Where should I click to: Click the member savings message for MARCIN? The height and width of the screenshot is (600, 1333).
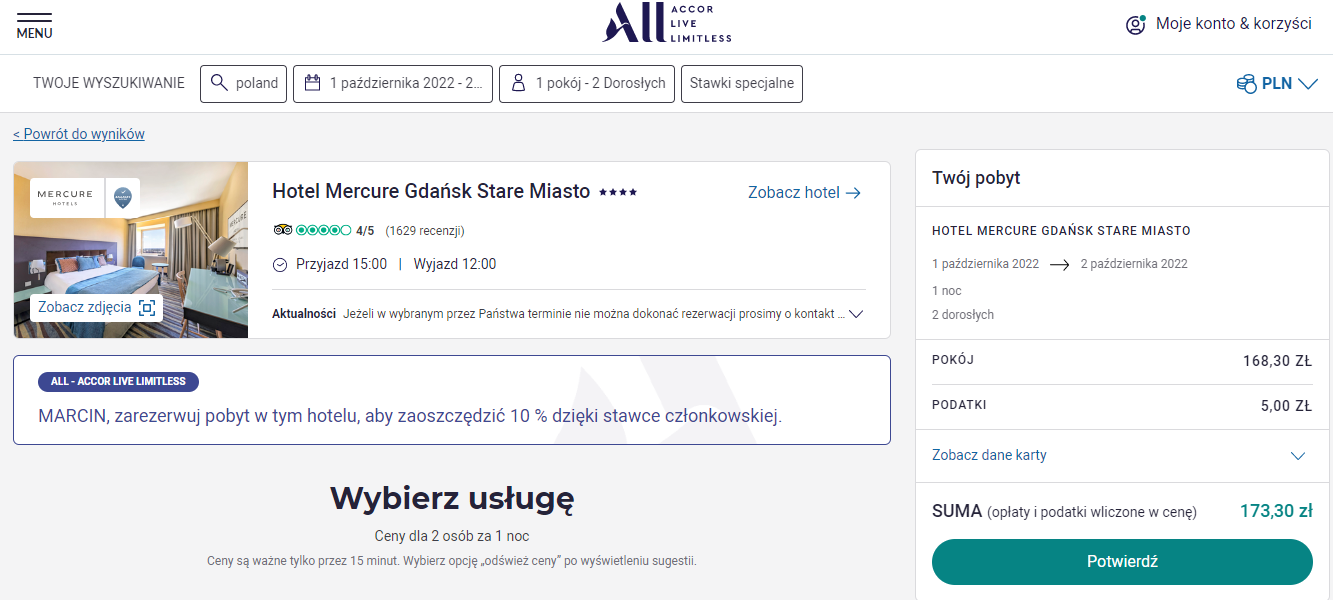tap(410, 416)
